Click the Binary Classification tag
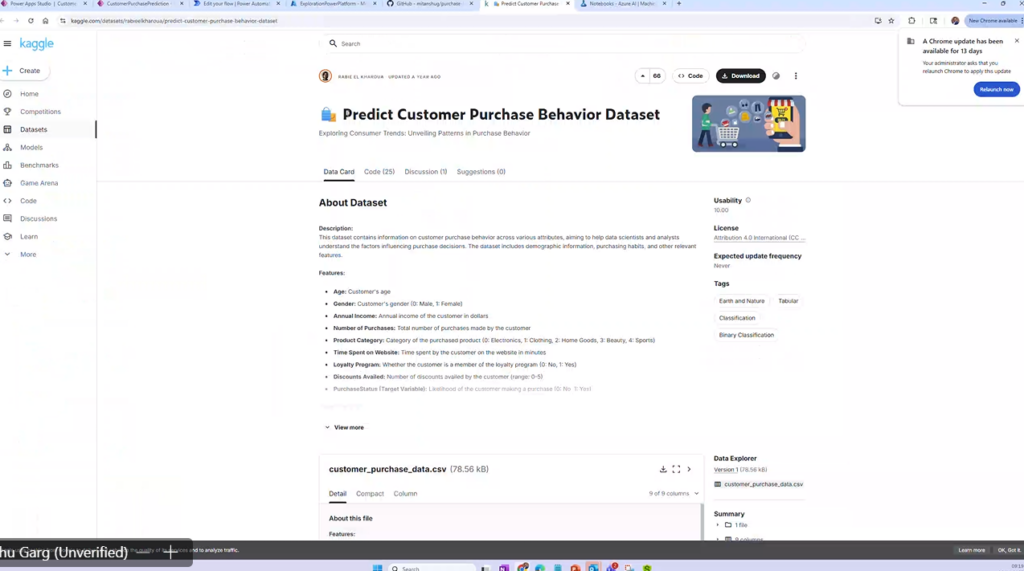Image resolution: width=1024 pixels, height=571 pixels. (x=746, y=335)
